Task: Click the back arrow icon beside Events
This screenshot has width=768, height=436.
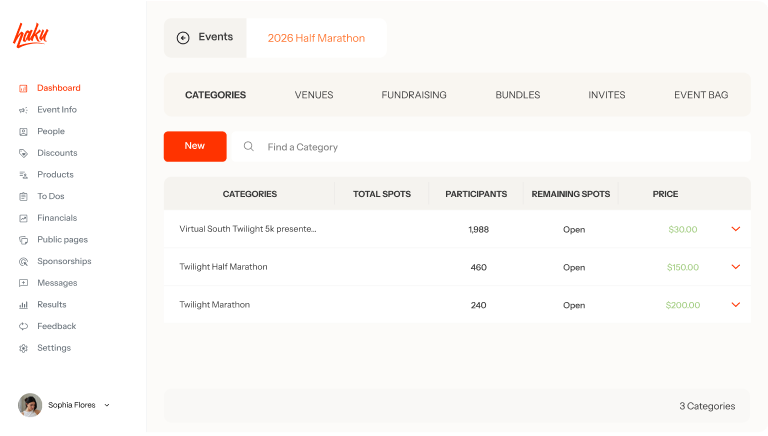Action: coord(183,38)
